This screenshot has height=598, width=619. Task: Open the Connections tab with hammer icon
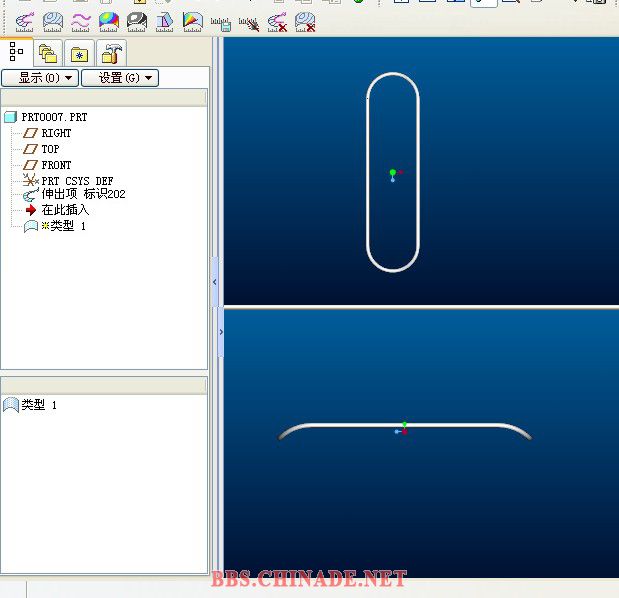[x=111, y=53]
